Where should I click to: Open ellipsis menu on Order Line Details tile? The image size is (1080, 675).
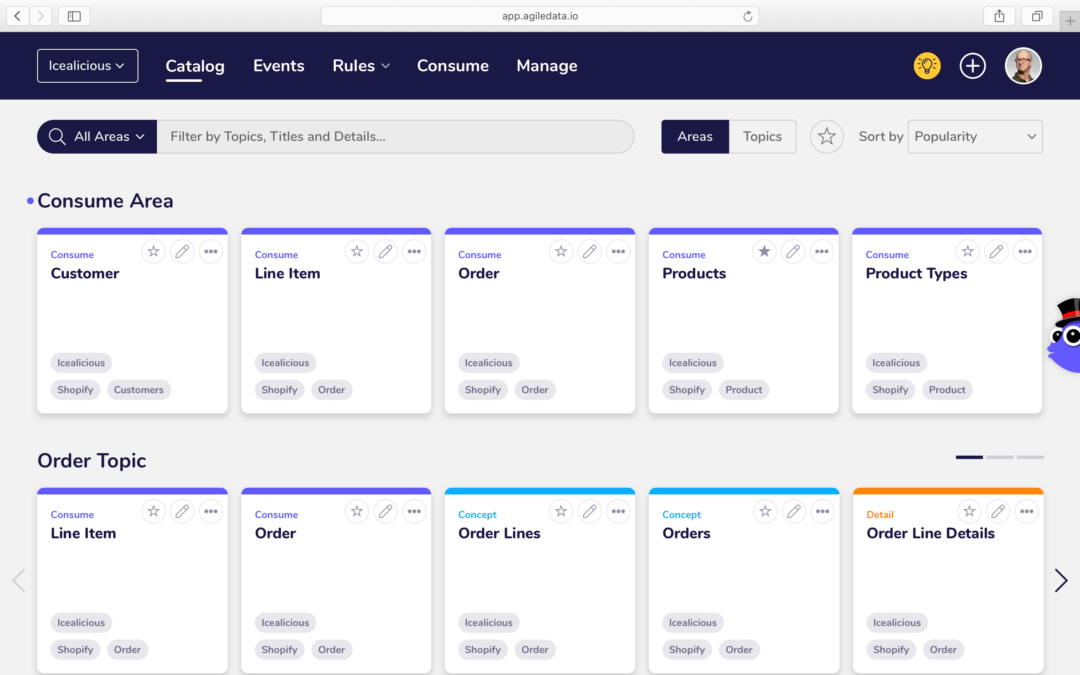tap(1026, 512)
